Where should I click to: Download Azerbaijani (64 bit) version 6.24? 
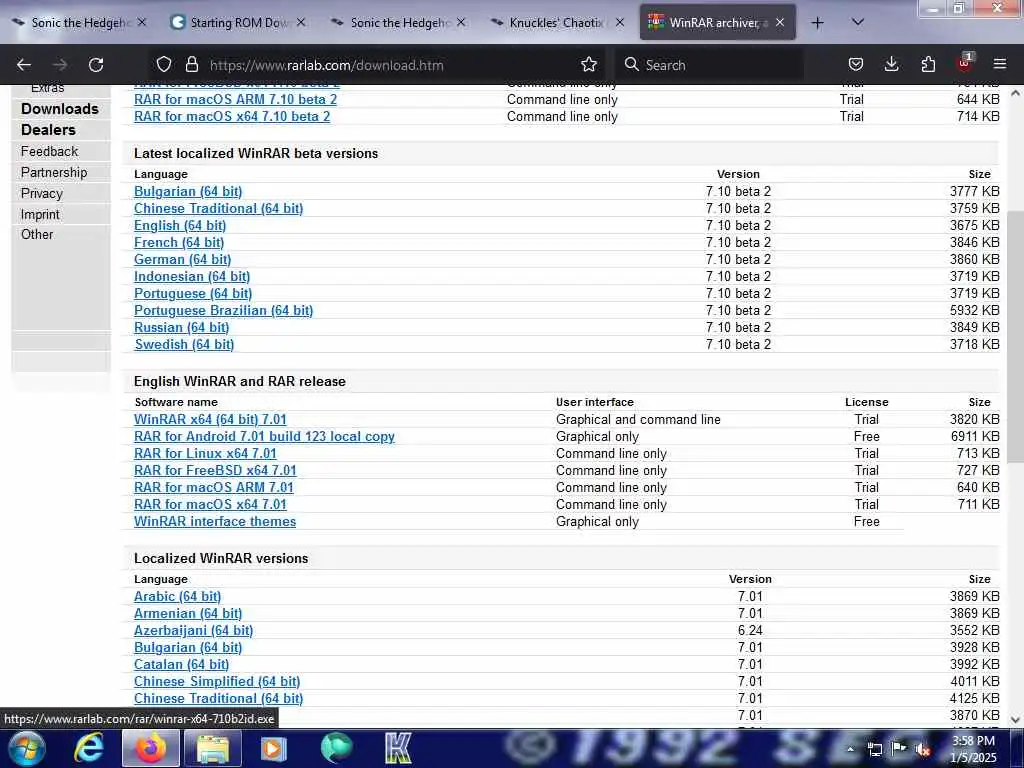point(193,630)
